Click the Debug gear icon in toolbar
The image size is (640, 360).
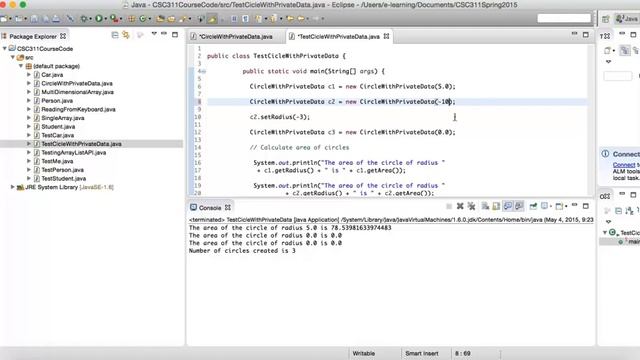pyautogui.click(x=84, y=19)
